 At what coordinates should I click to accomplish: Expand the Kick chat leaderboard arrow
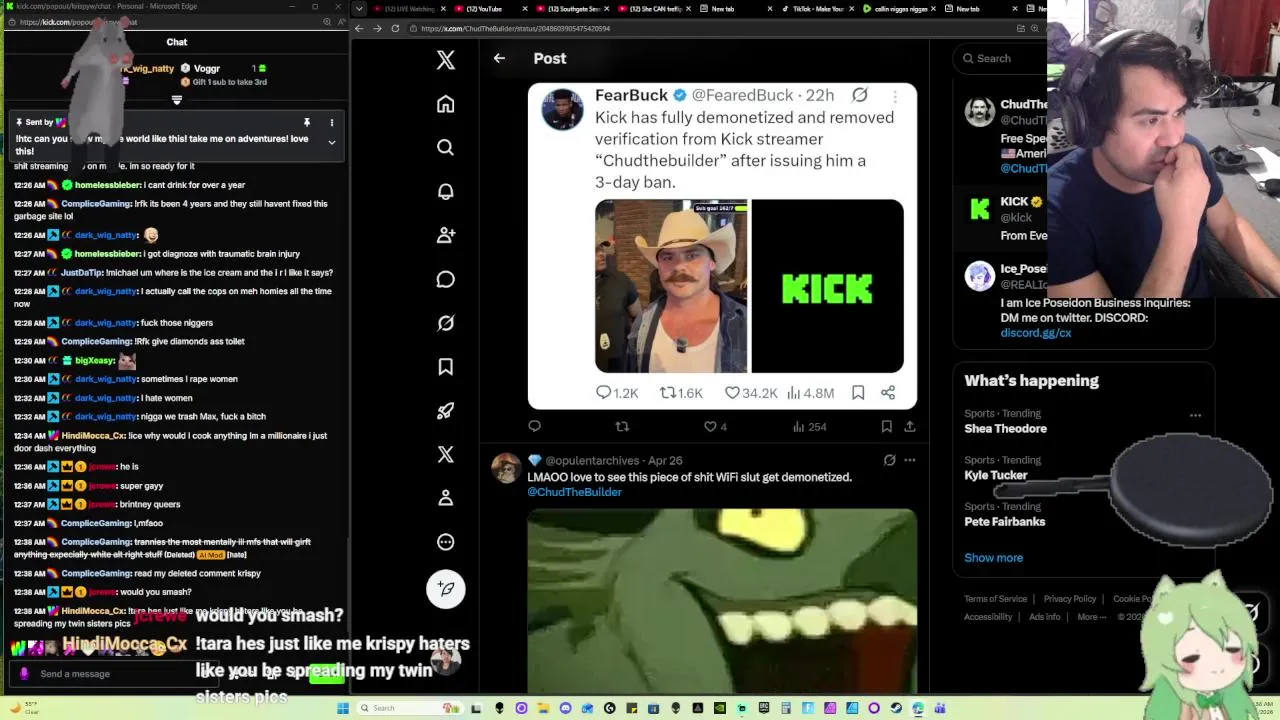[x=177, y=100]
